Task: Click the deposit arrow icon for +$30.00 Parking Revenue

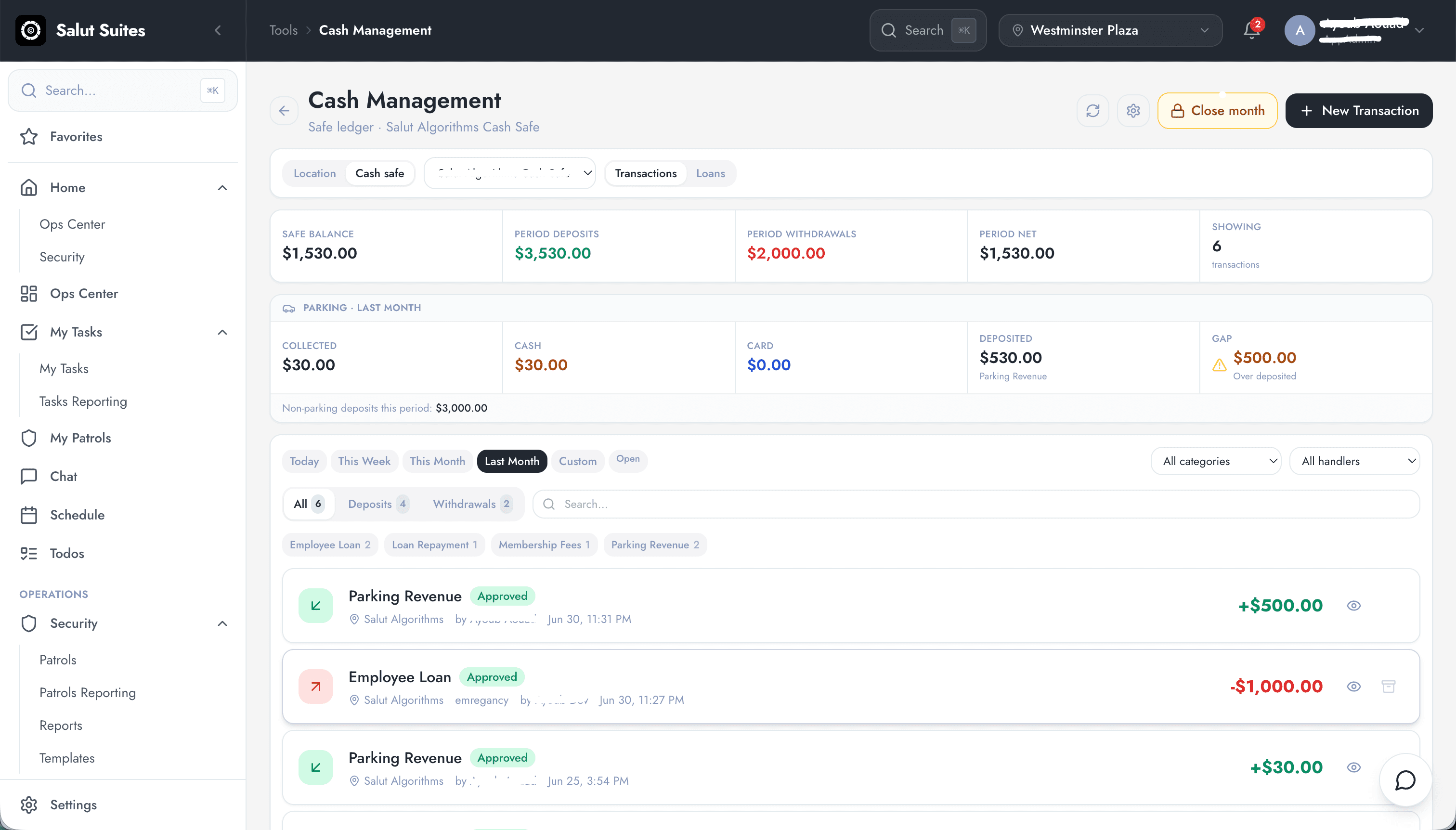Action: (x=316, y=767)
